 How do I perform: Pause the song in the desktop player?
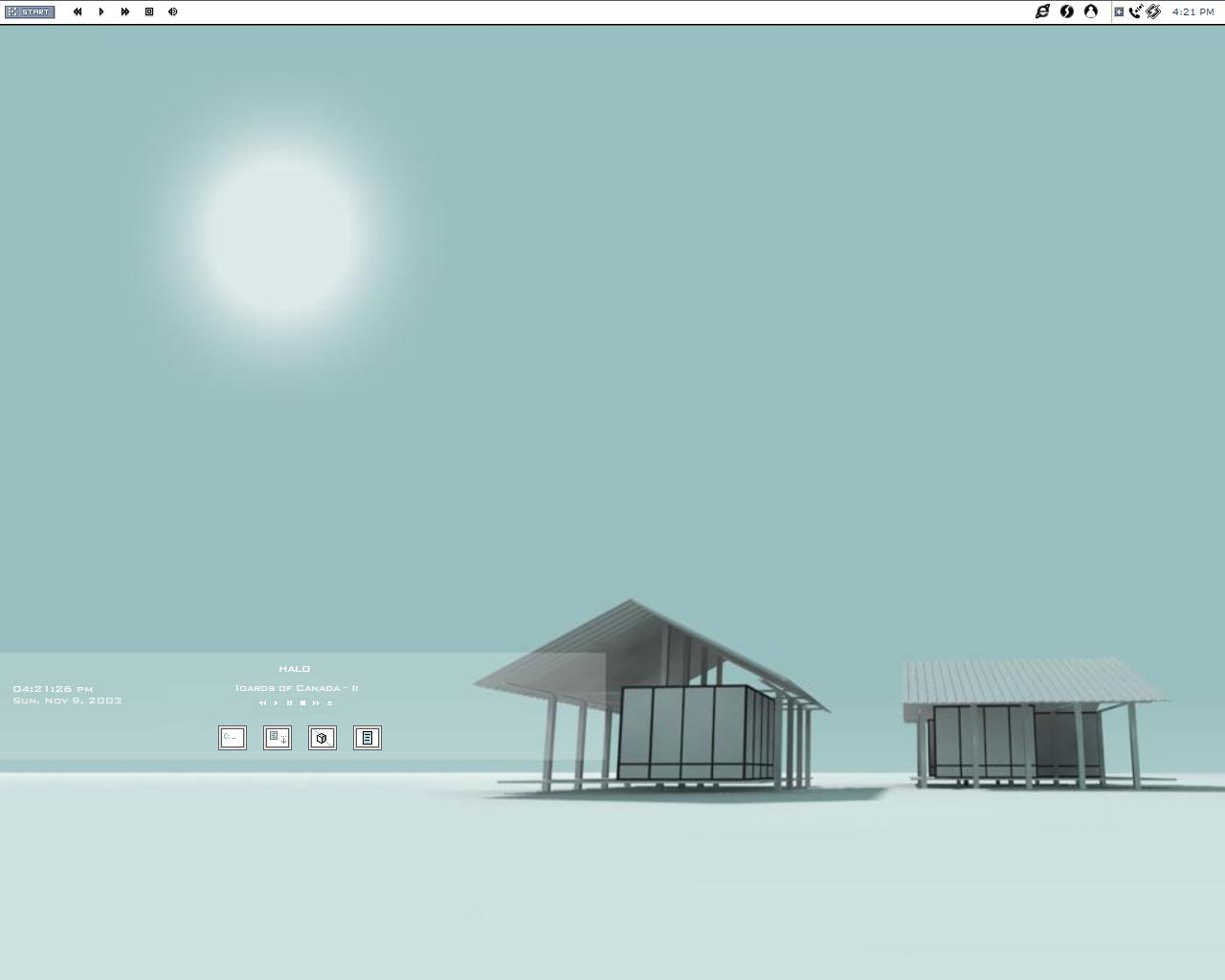(290, 703)
